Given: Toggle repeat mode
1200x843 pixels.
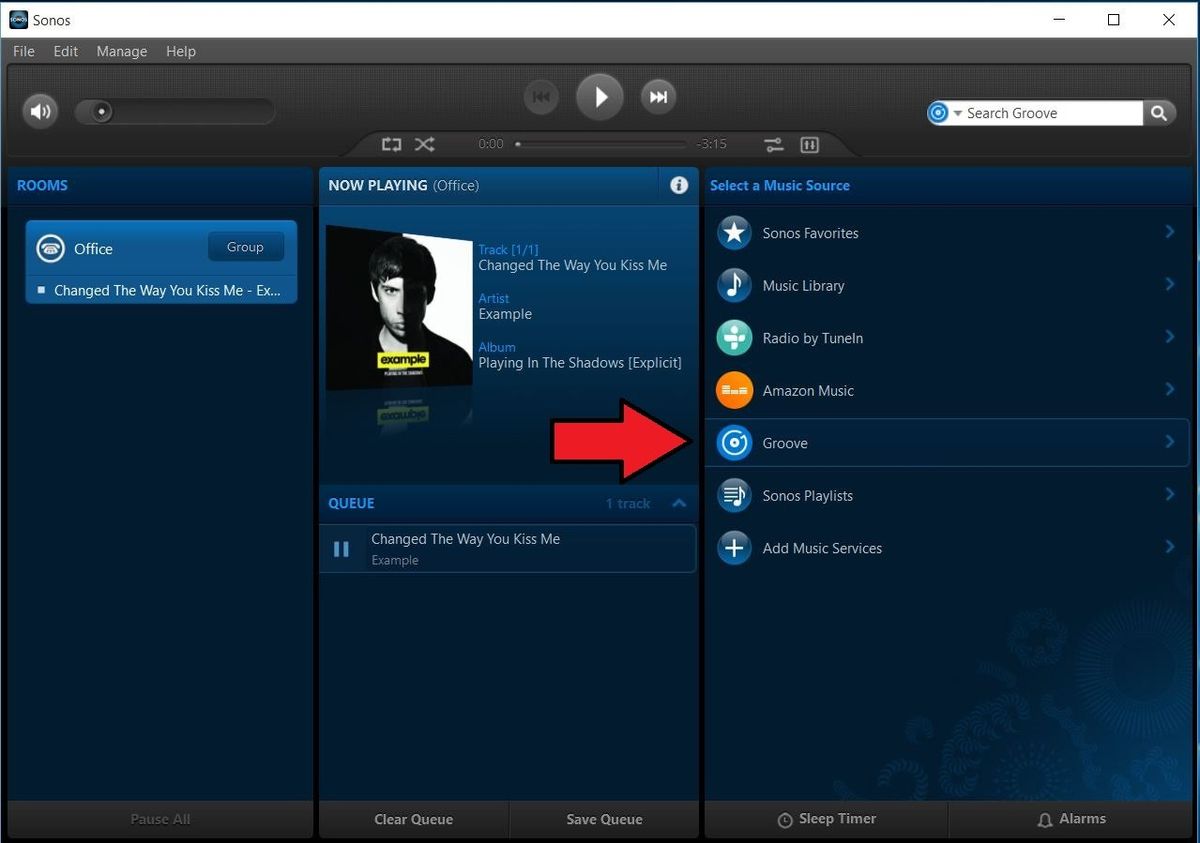Looking at the screenshot, I should point(391,144).
